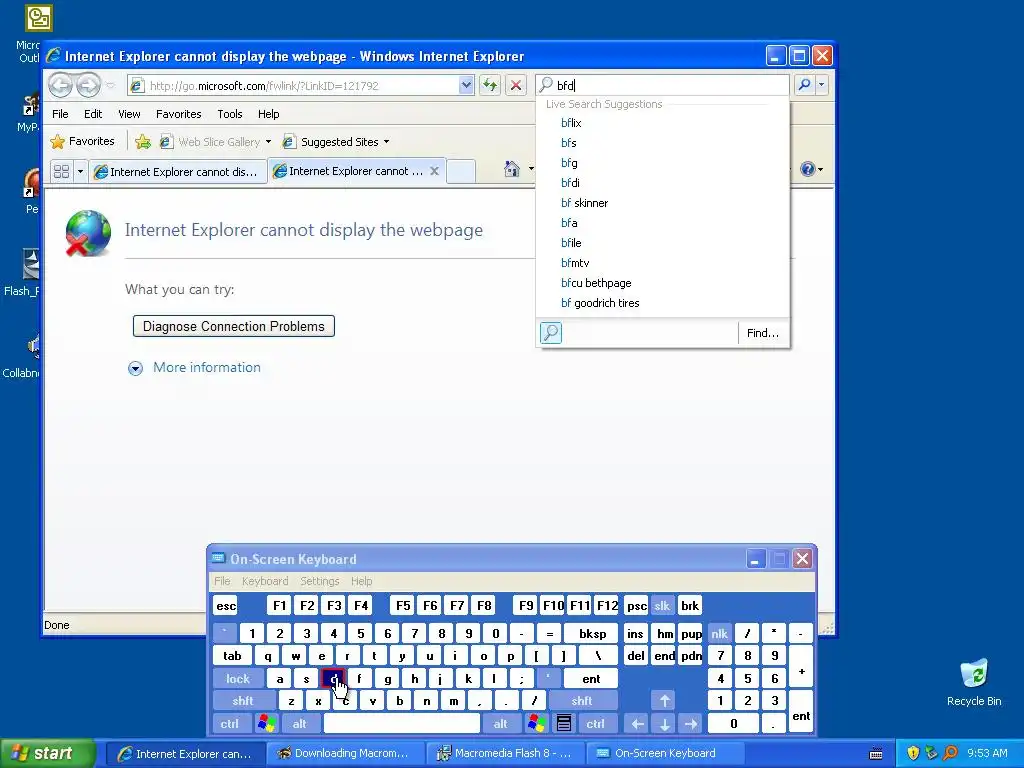Open the Favorites menu in menu bar
Screen dimensions: 1024x768
click(x=178, y=114)
